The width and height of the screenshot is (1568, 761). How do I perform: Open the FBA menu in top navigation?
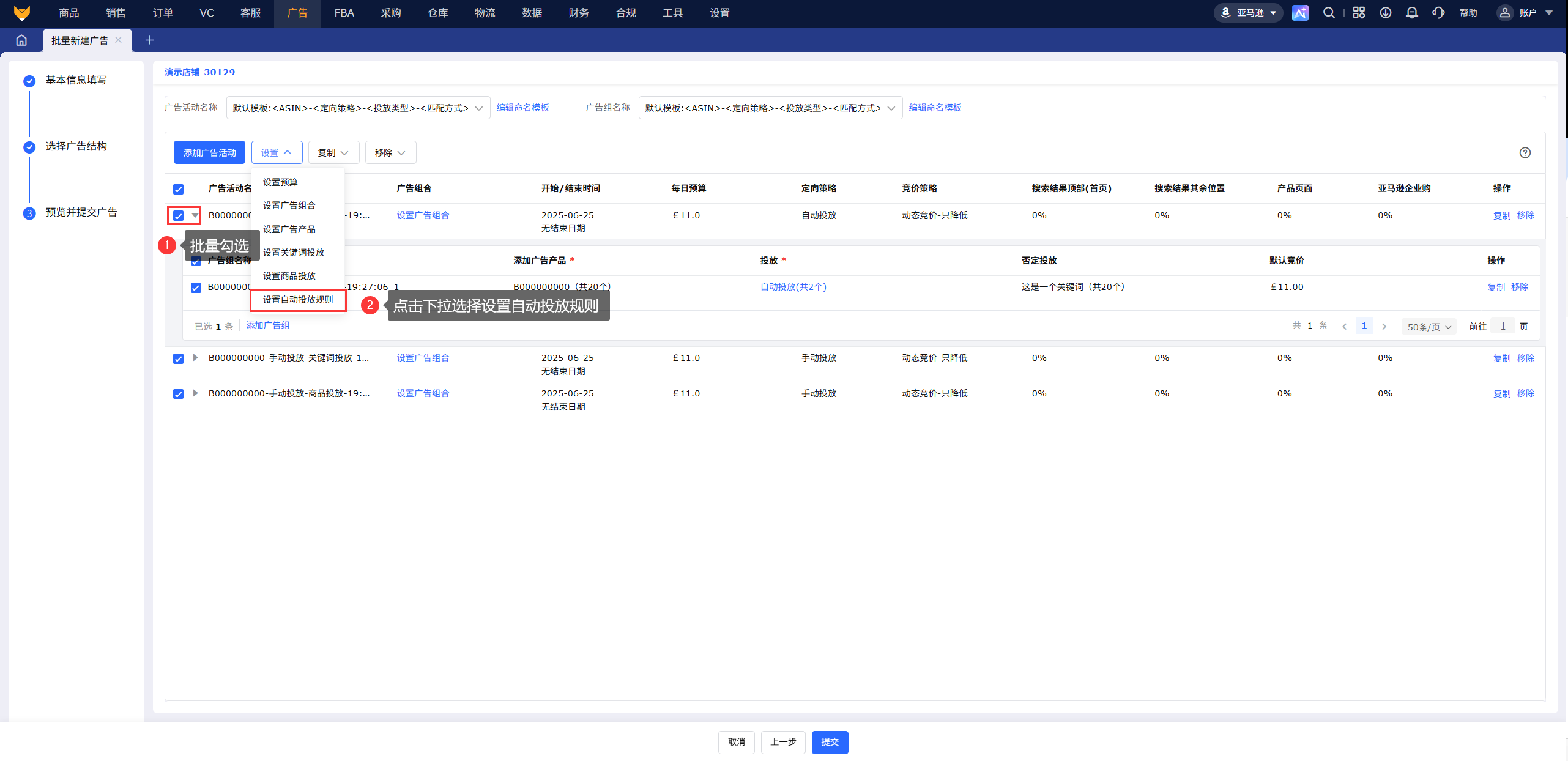coord(344,13)
